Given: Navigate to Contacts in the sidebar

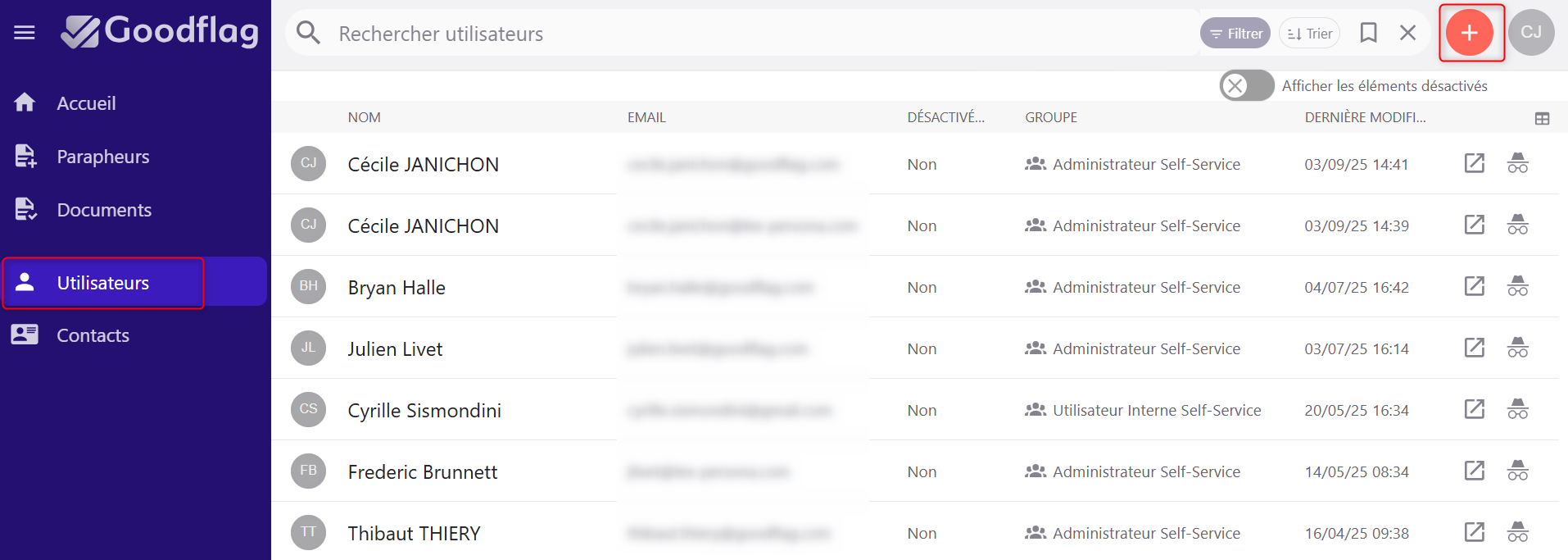Looking at the screenshot, I should (x=93, y=335).
